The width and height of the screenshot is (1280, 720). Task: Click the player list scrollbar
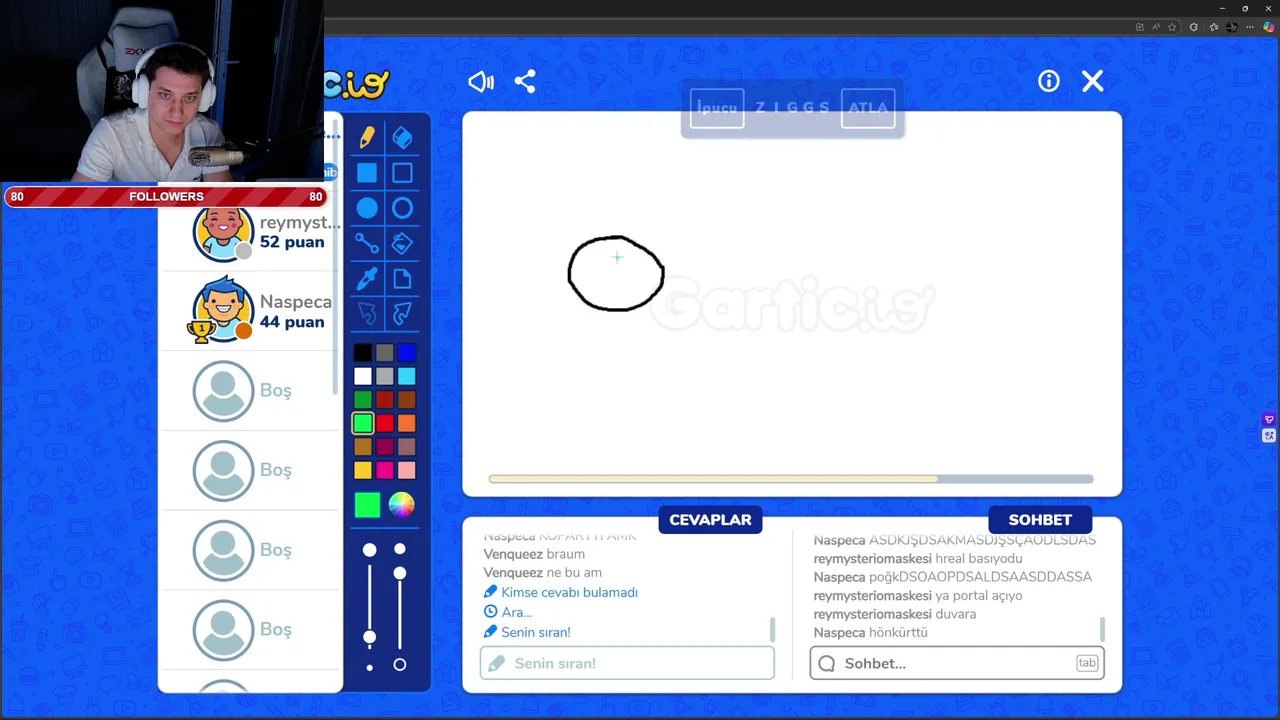pos(336,260)
